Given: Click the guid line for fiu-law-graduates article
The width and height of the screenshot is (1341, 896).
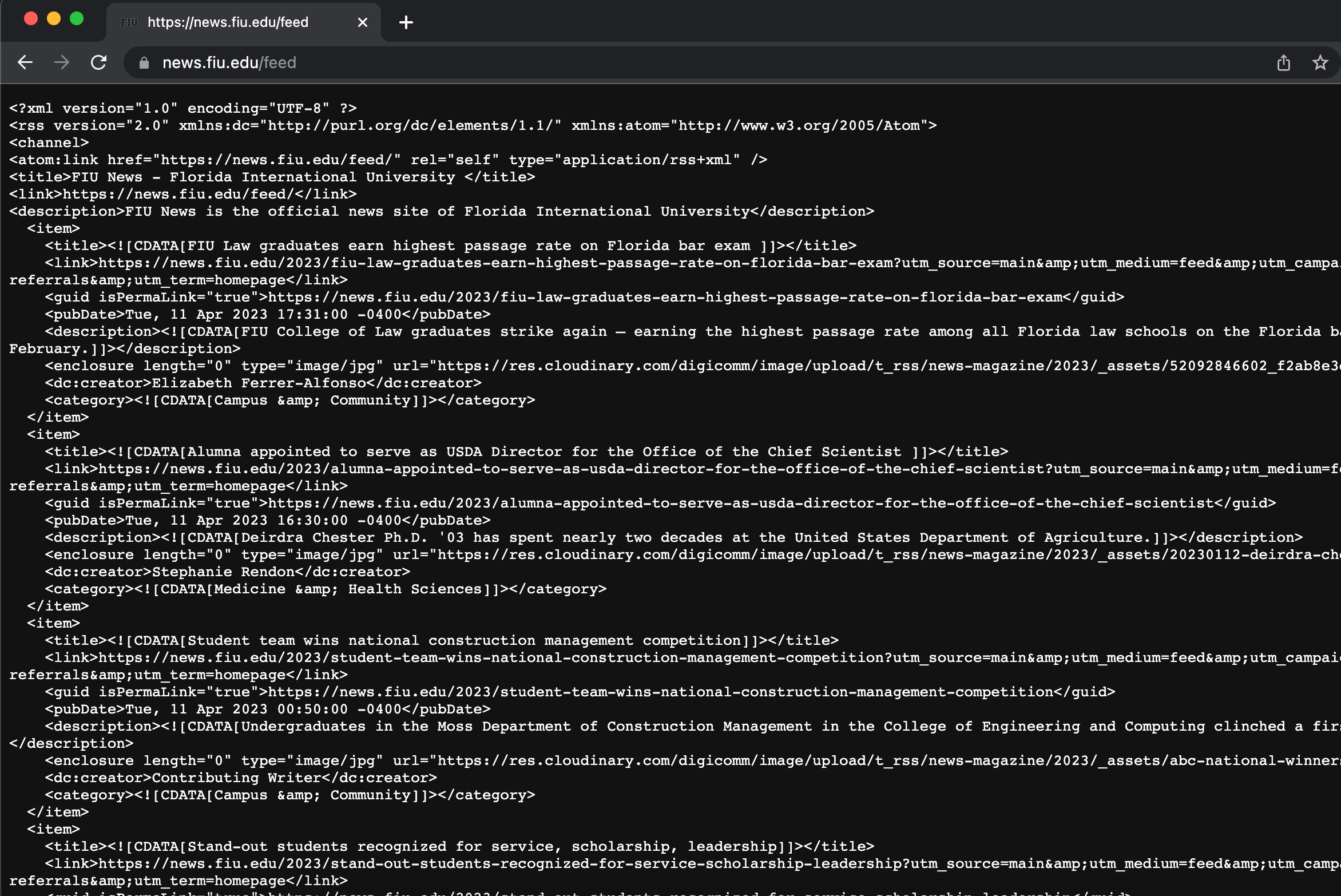Looking at the screenshot, I should pyautogui.click(x=585, y=297).
